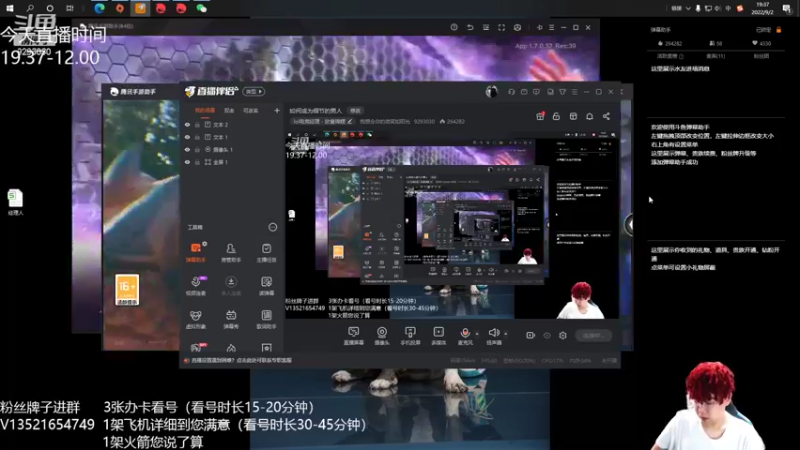Add a 多媒体 media source
The image size is (800, 450).
click(x=439, y=336)
